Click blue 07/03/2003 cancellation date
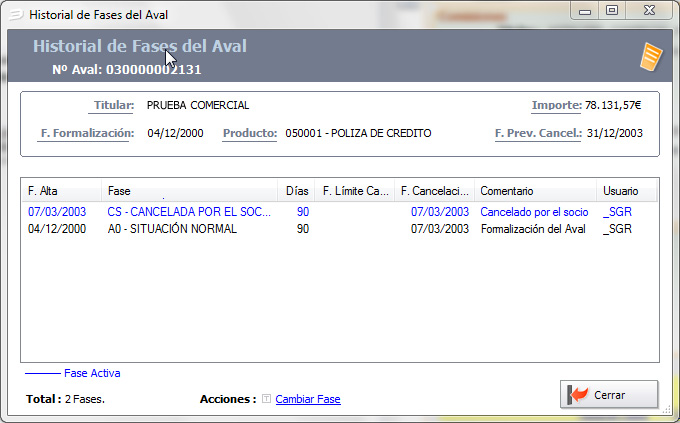This screenshot has height=423, width=680. click(440, 212)
